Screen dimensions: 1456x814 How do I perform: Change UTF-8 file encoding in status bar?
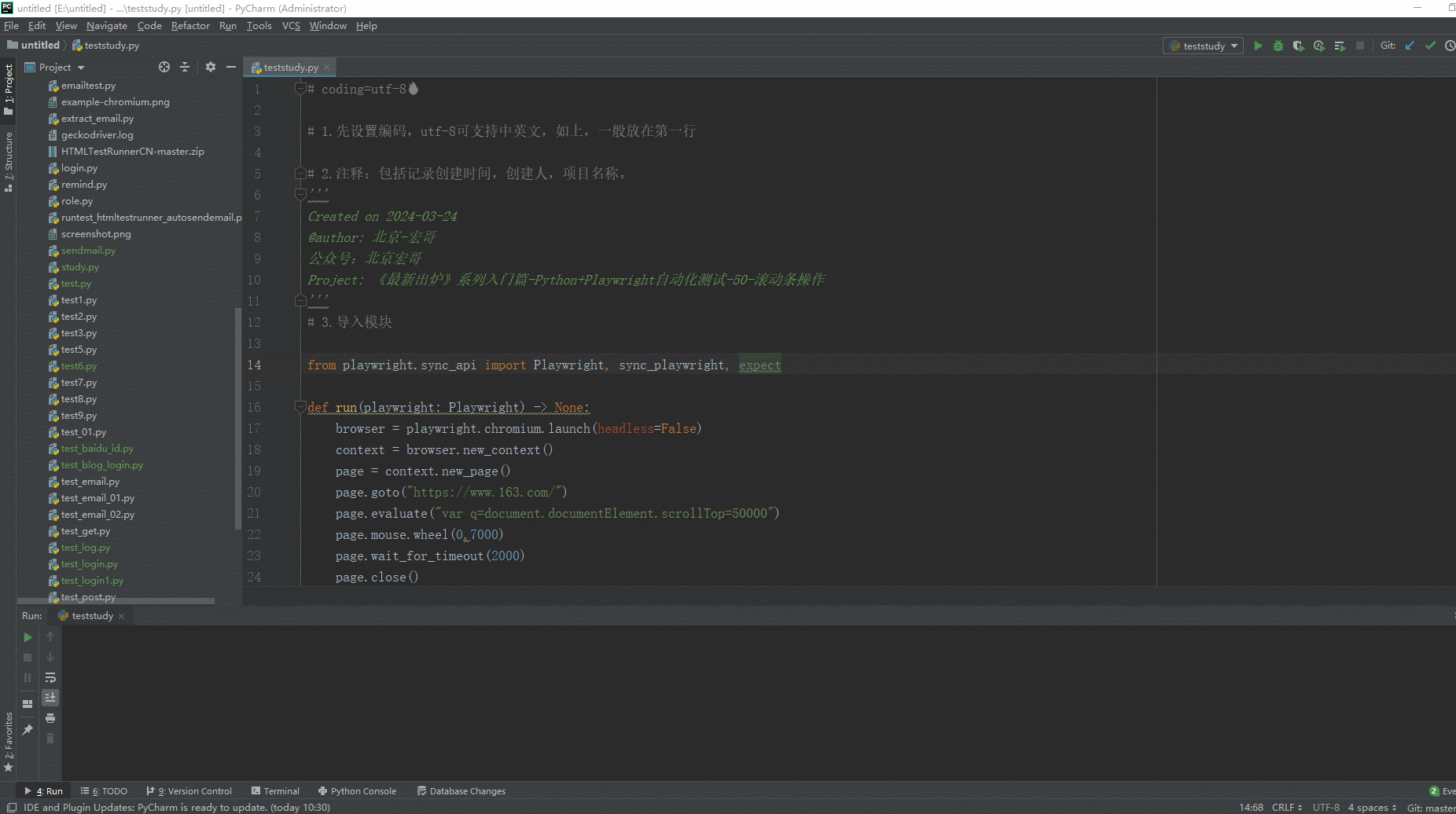(x=1325, y=807)
